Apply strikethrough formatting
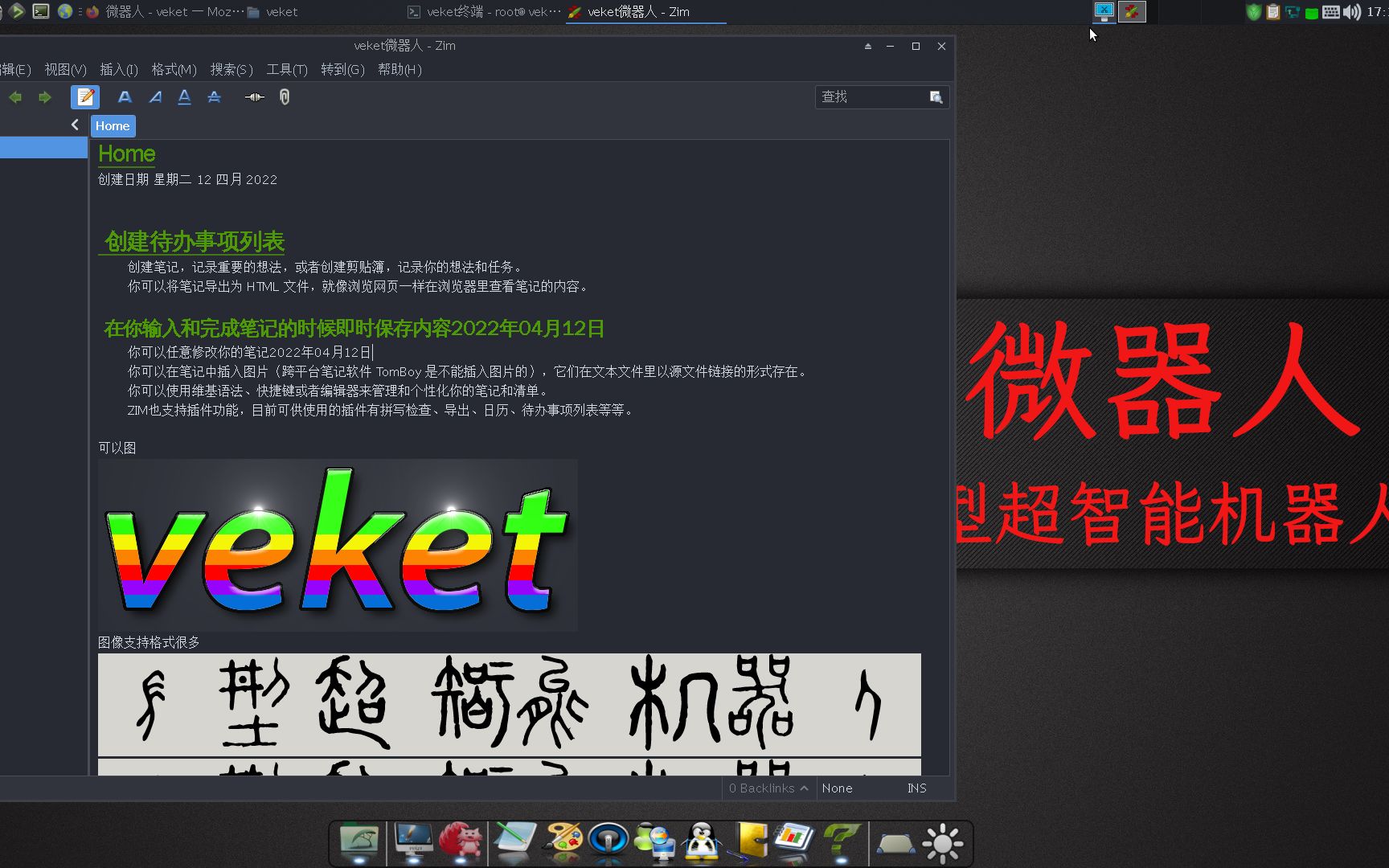Image resolution: width=1389 pixels, height=868 pixels. click(x=214, y=97)
